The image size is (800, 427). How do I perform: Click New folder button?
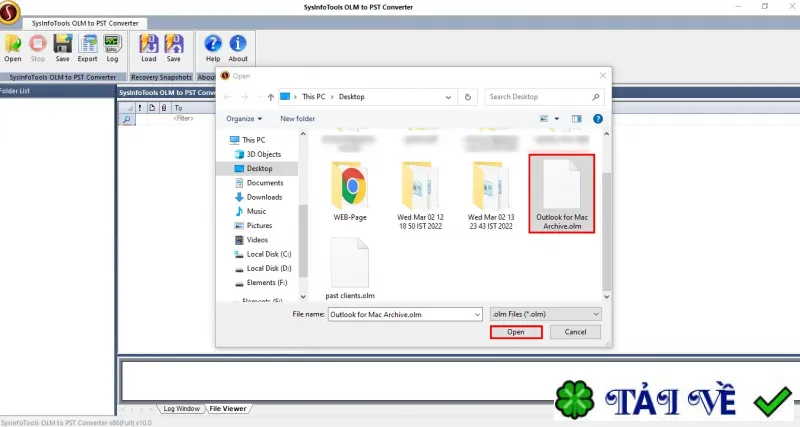(297, 119)
